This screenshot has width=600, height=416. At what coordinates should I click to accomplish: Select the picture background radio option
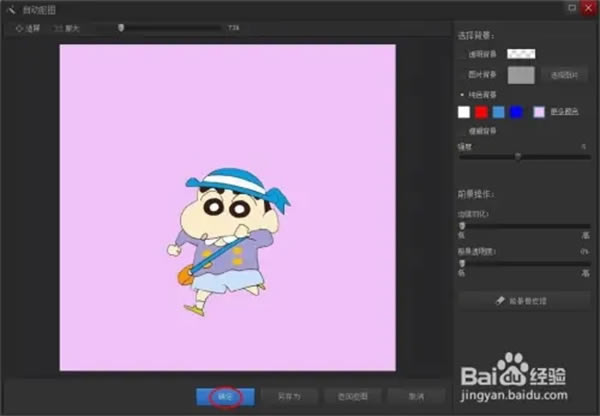pos(462,75)
